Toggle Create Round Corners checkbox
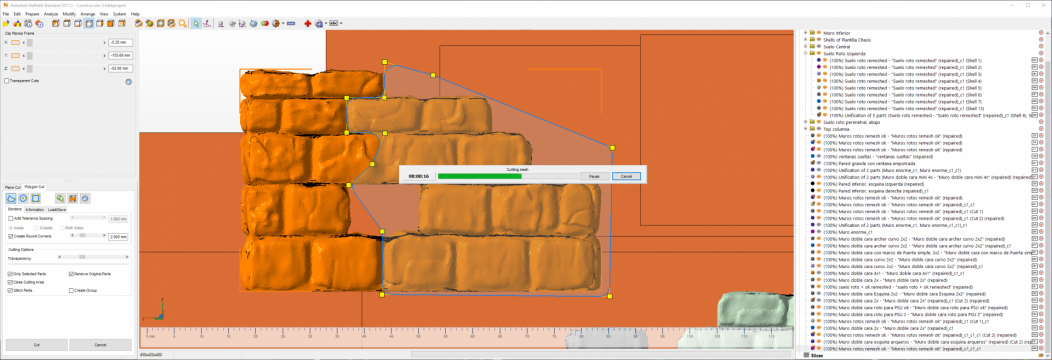 tap(10, 237)
